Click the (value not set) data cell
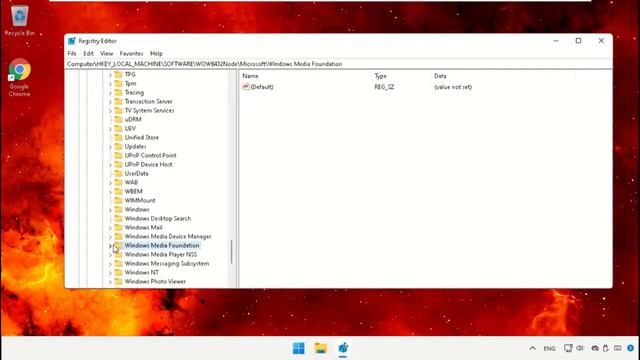Image resolution: width=640 pixels, height=360 pixels. point(453,87)
